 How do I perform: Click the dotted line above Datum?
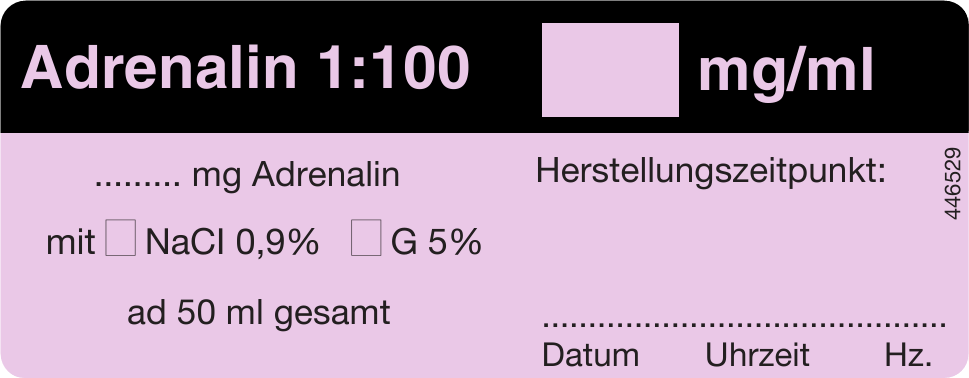[590, 322]
